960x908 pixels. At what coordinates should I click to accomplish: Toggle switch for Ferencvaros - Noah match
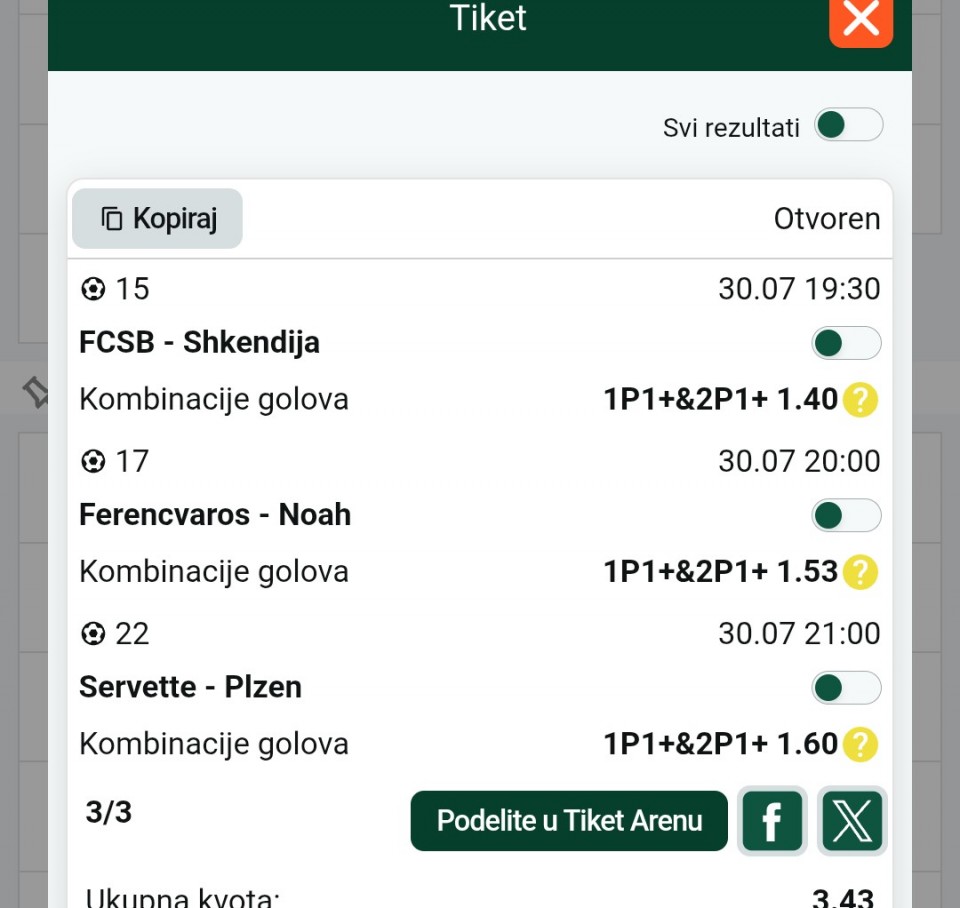click(x=846, y=515)
